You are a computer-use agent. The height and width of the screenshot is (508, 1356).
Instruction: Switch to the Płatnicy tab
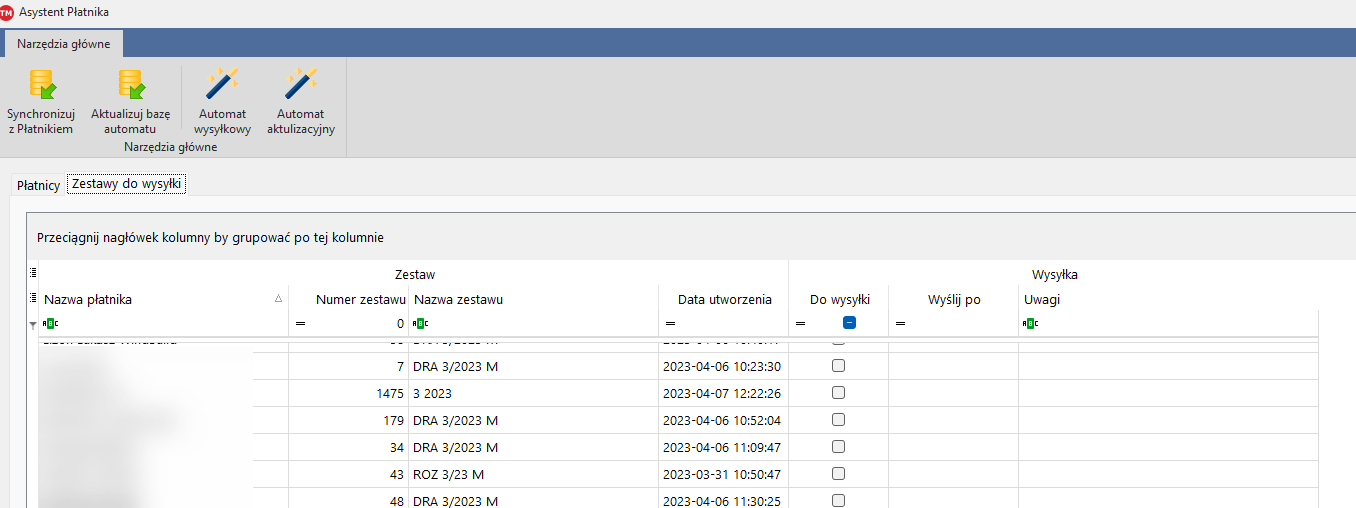tap(39, 185)
